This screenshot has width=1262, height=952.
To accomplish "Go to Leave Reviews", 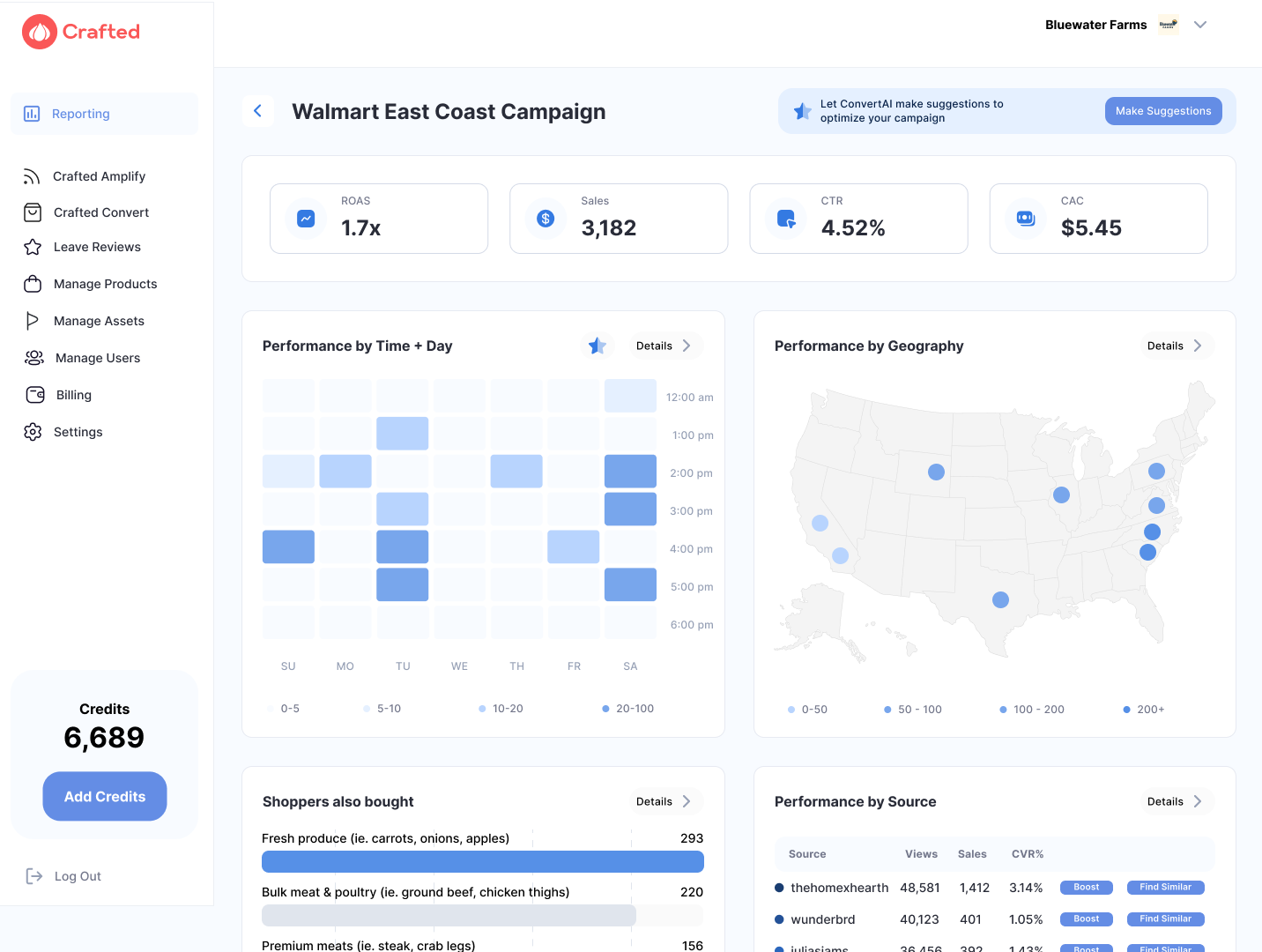I will pyautogui.click(x=97, y=247).
